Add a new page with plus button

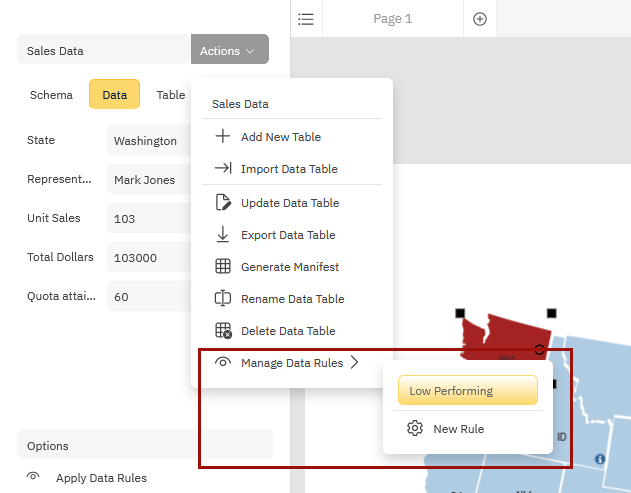coord(480,19)
